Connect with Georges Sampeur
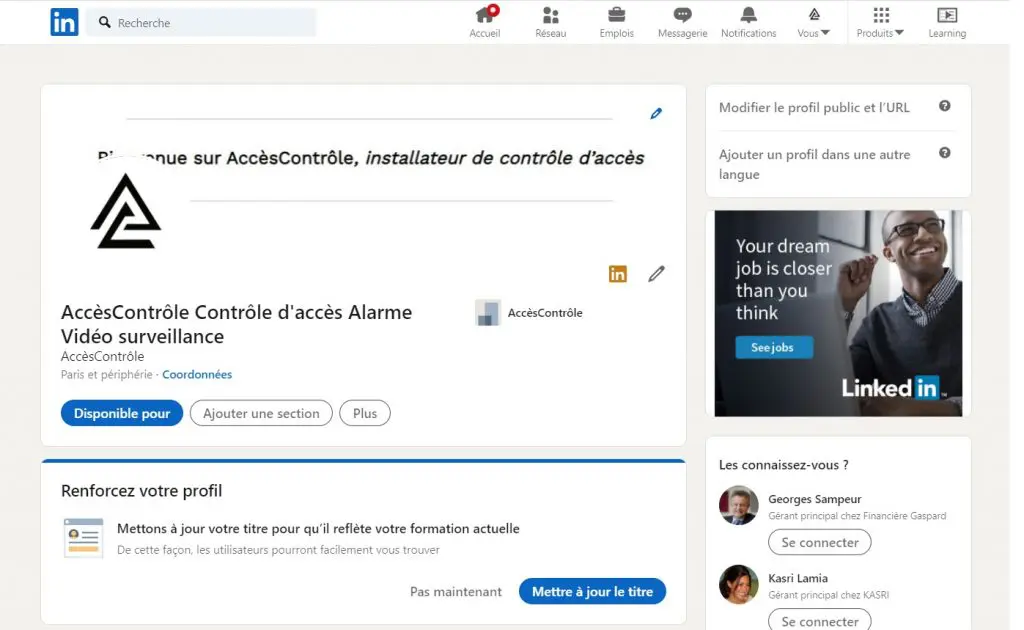Viewport: 1024px width, 630px height. tap(819, 543)
